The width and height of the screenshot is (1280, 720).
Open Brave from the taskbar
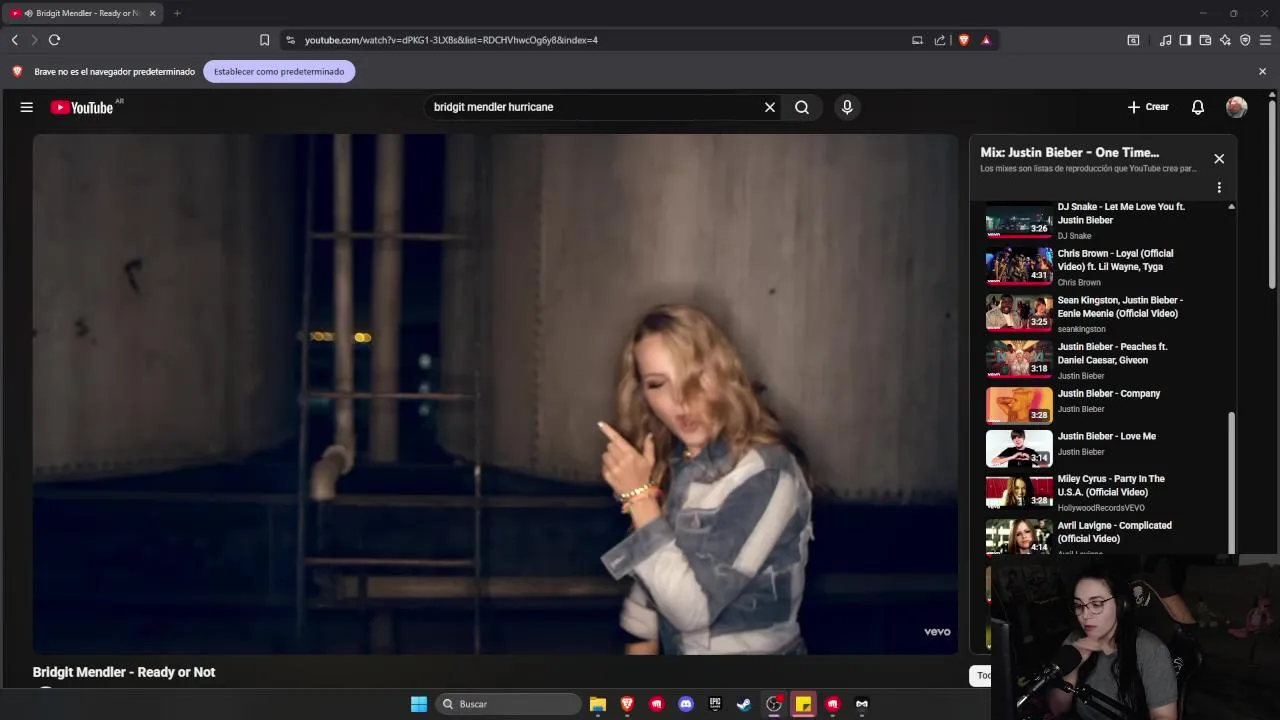(627, 704)
